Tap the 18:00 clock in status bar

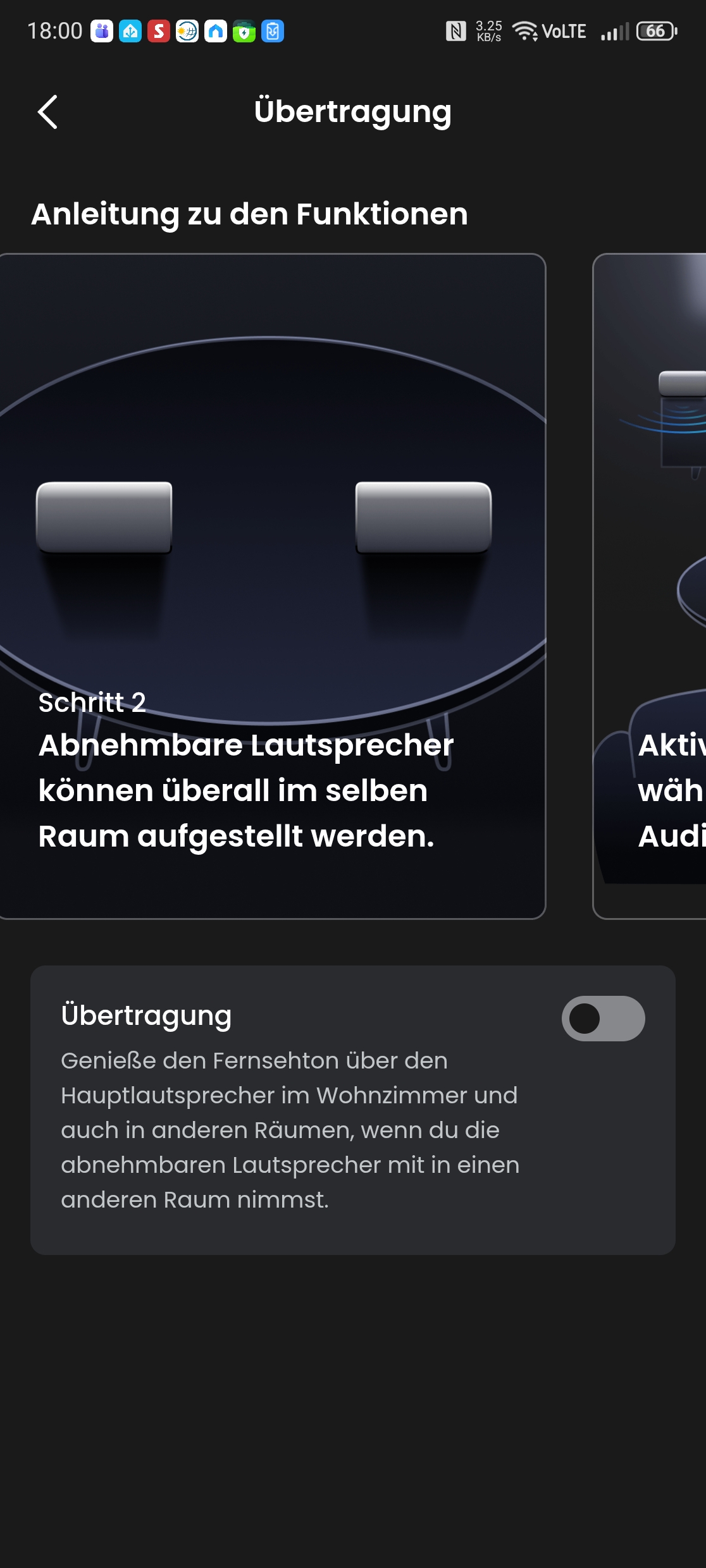(x=55, y=31)
